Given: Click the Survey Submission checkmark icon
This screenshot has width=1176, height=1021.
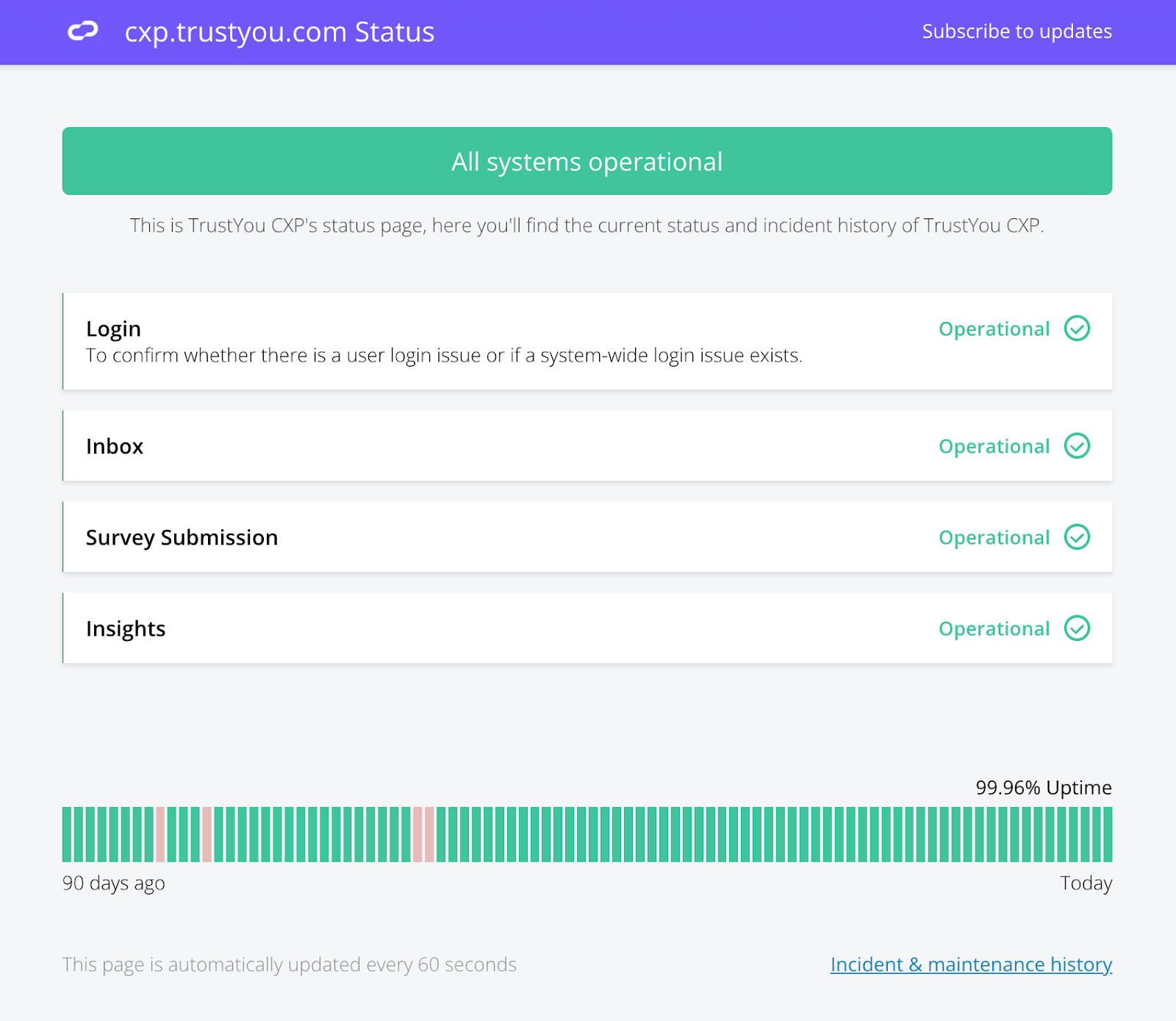Looking at the screenshot, I should tap(1077, 537).
